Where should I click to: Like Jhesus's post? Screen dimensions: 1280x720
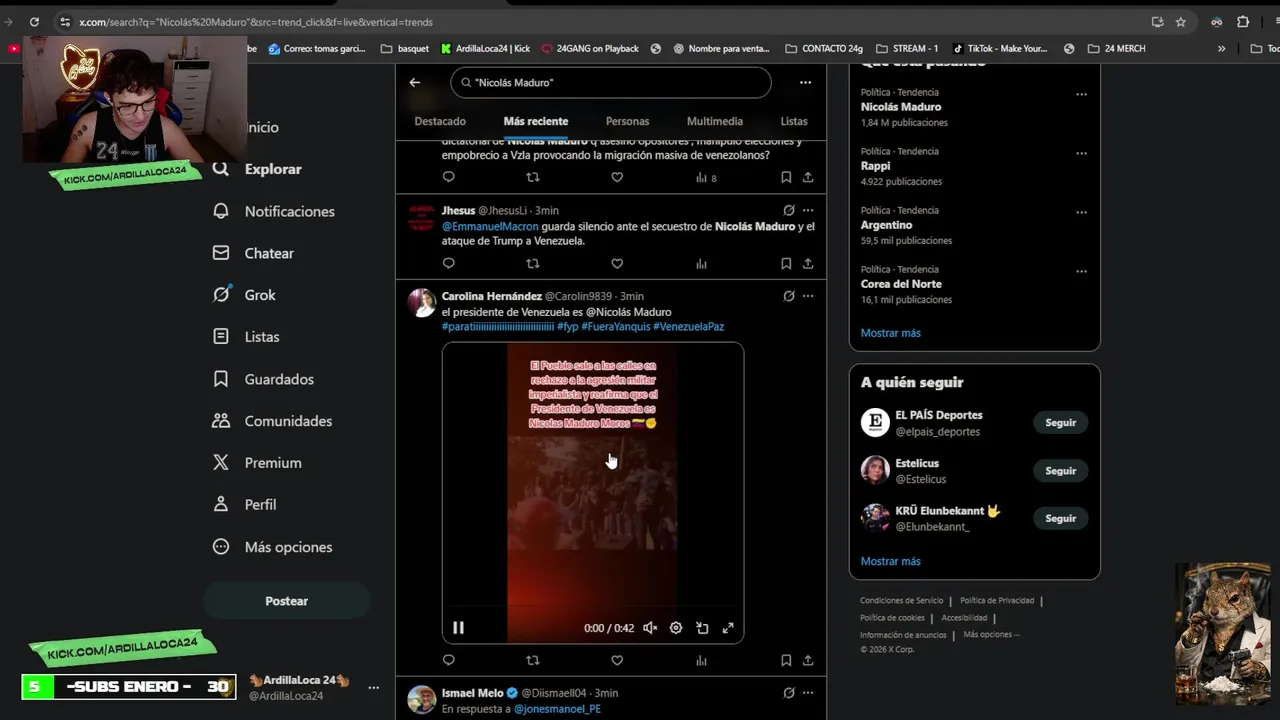click(617, 264)
